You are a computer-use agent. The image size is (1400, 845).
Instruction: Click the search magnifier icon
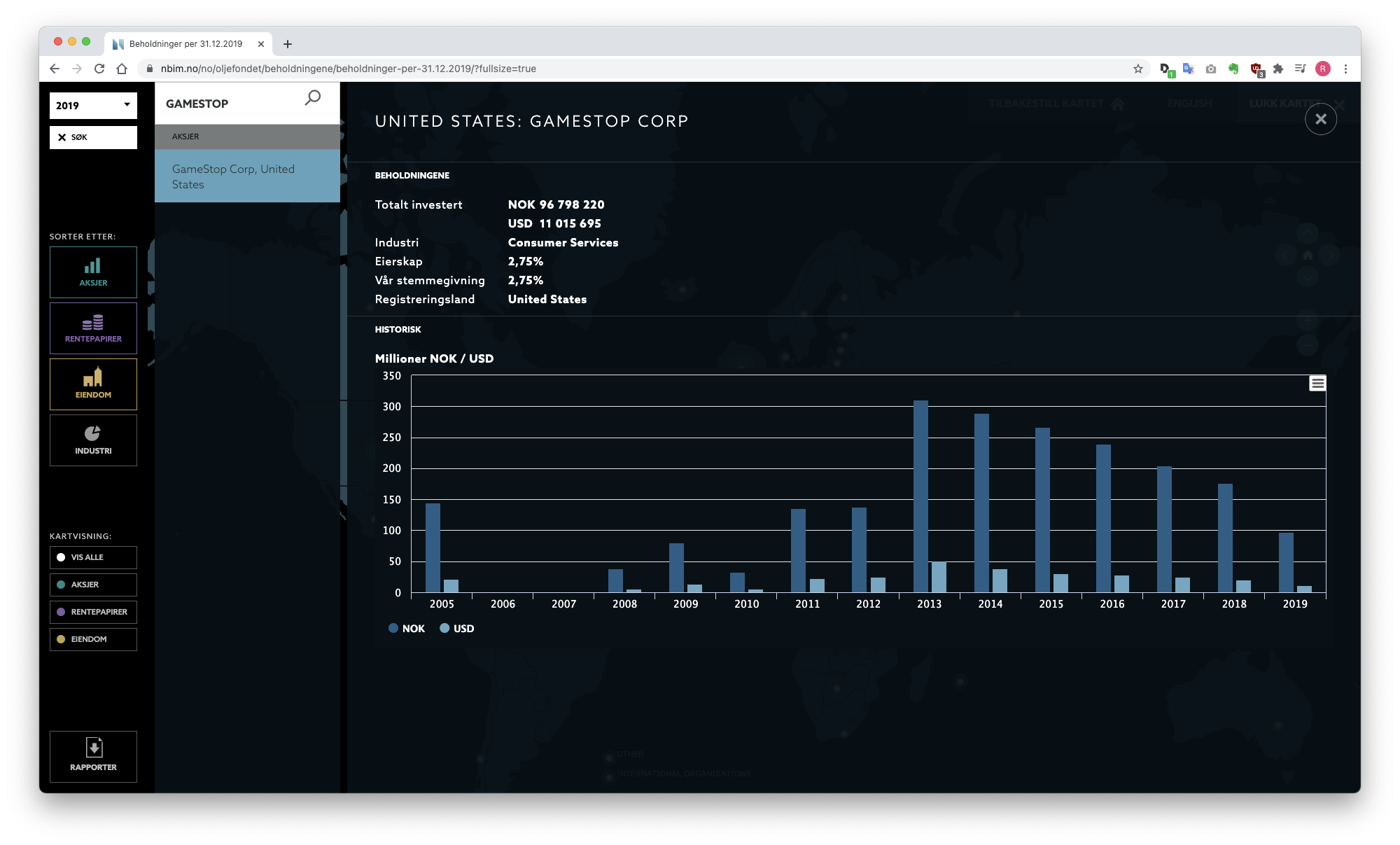click(312, 98)
